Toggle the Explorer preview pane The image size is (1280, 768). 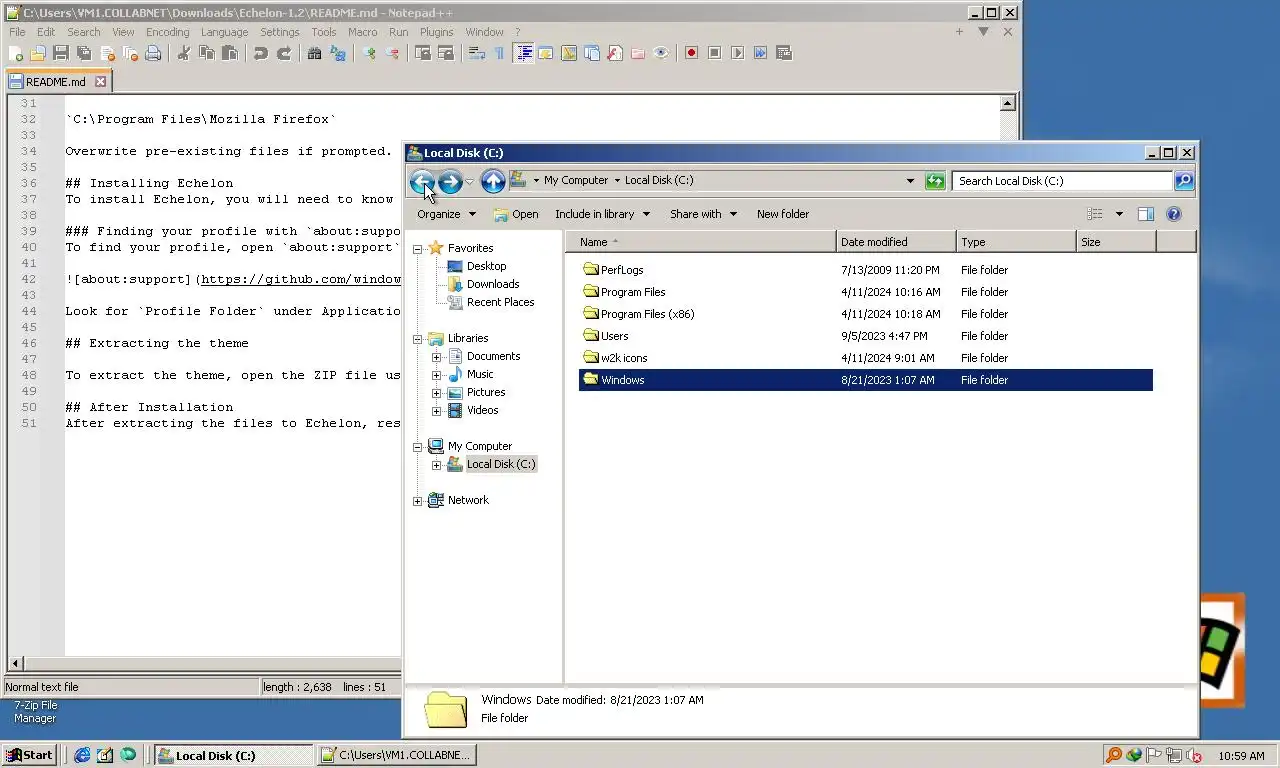pos(1146,214)
